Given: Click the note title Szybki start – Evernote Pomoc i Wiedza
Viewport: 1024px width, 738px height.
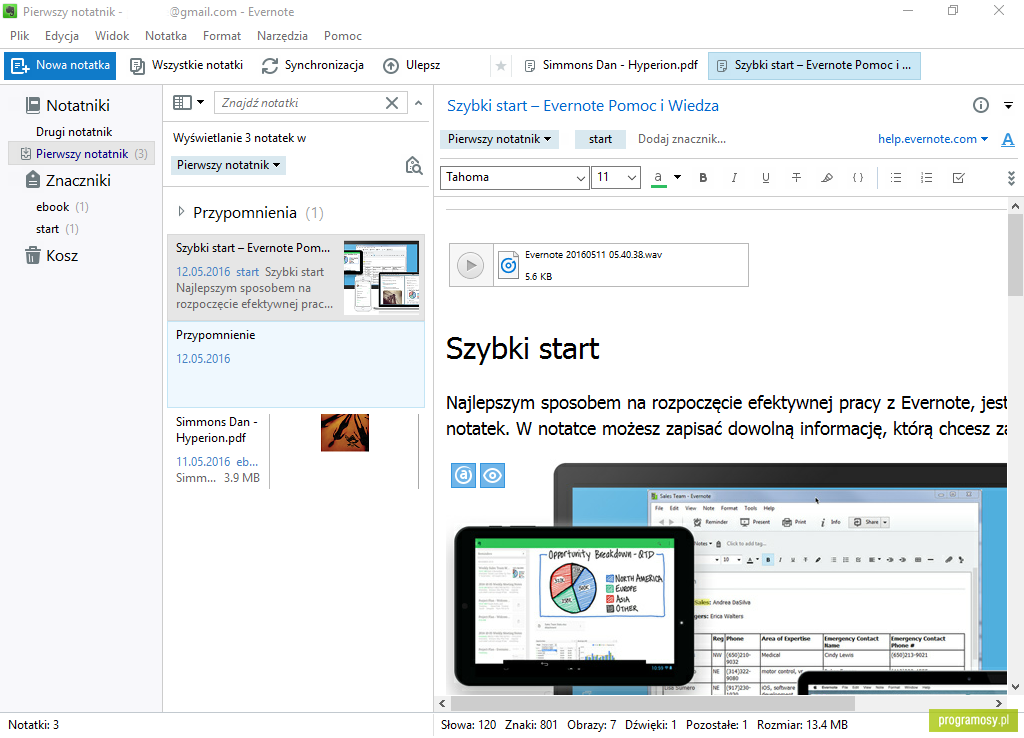Looking at the screenshot, I should (x=583, y=106).
